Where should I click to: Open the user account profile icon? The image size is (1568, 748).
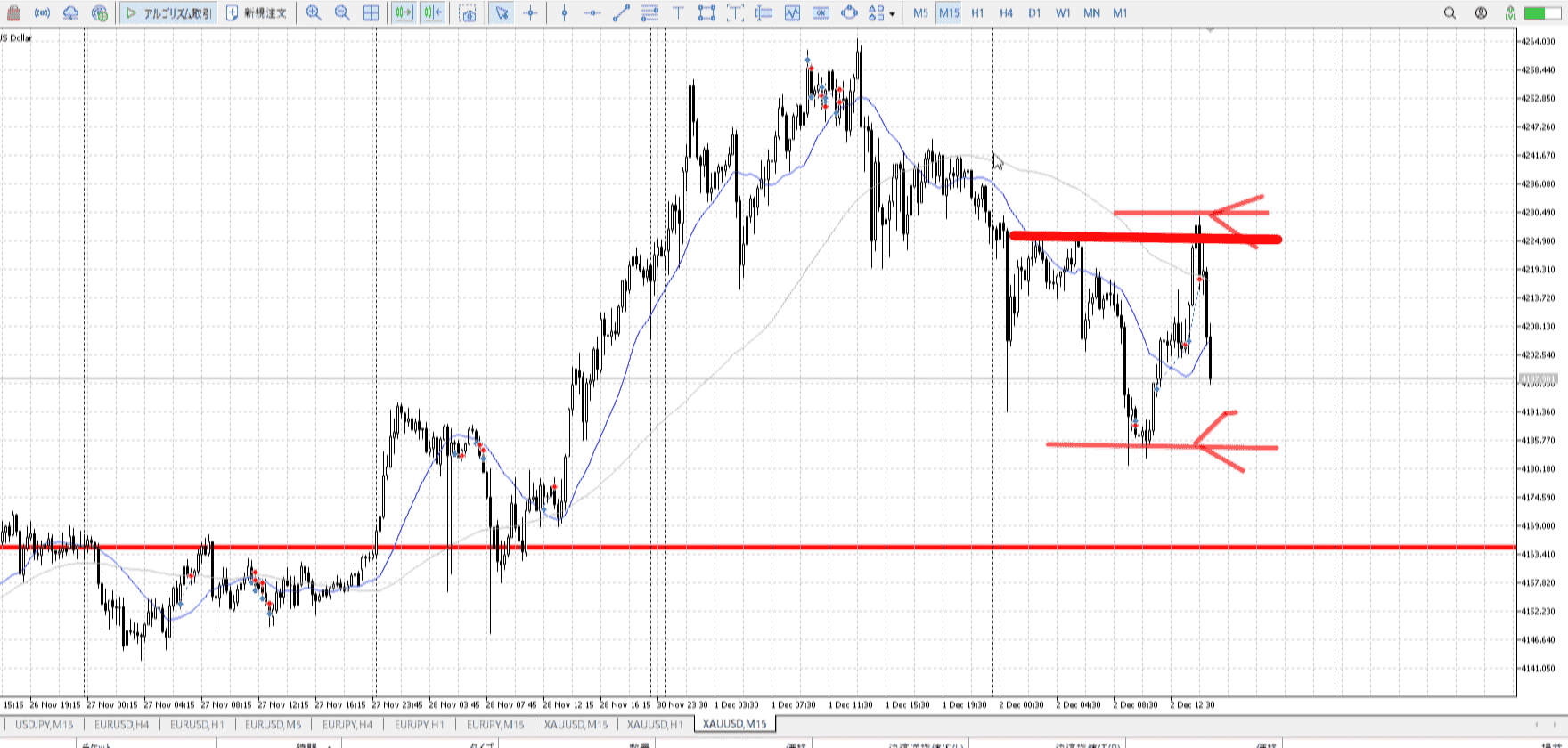pyautogui.click(x=1481, y=13)
